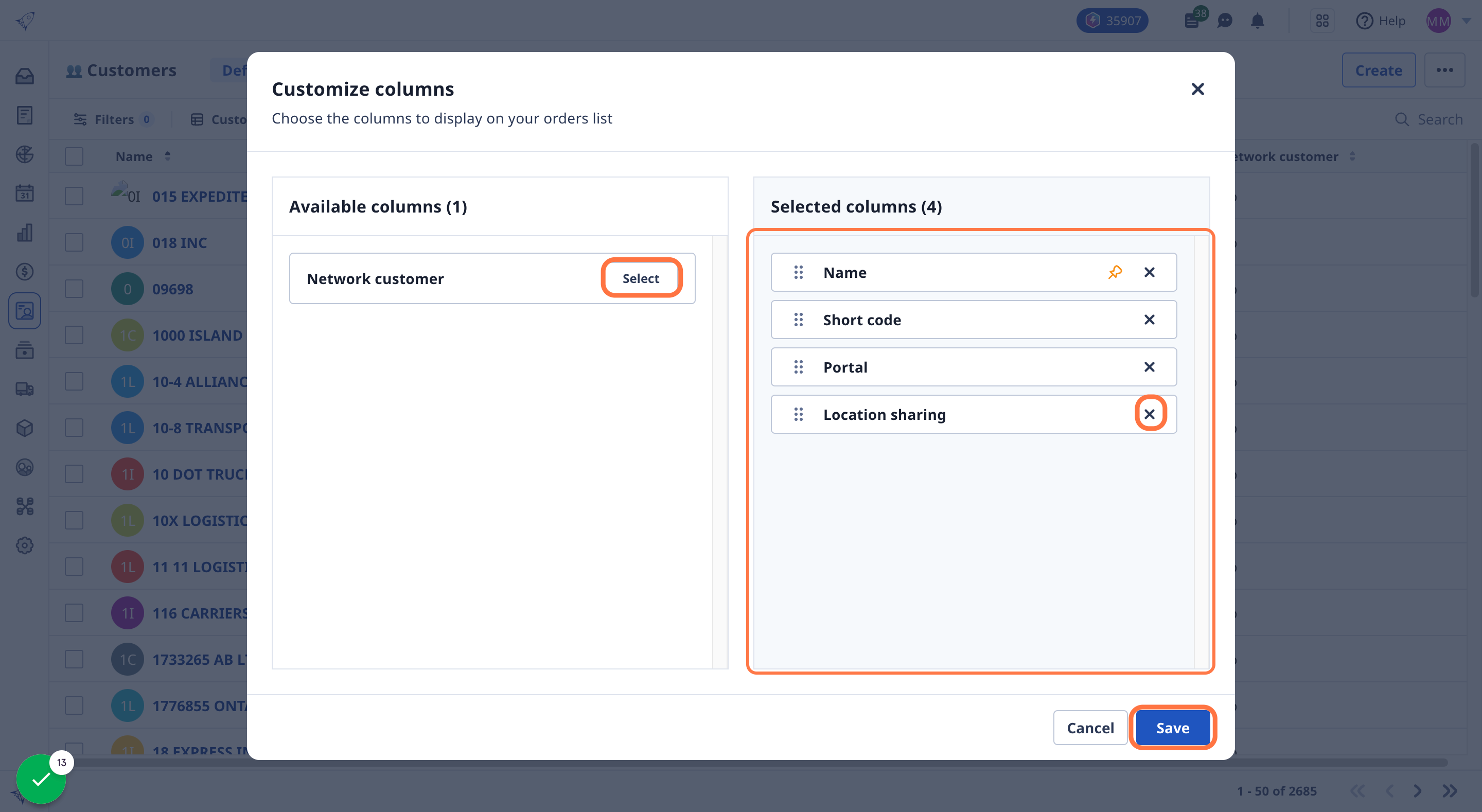Screen dimensions: 1482x812
Task: Open the more options ellipsis menu
Action: tap(1444, 70)
